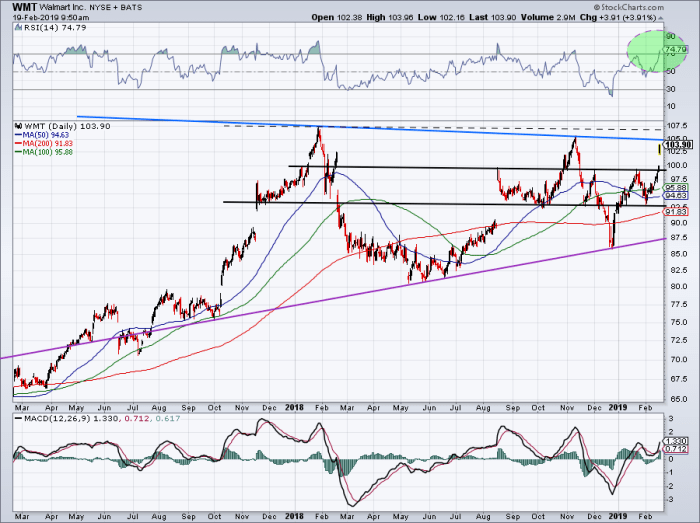Select the 'Walmart Inc. NYSE + BATS' title text
This screenshot has height=523, width=700.
(91, 7)
